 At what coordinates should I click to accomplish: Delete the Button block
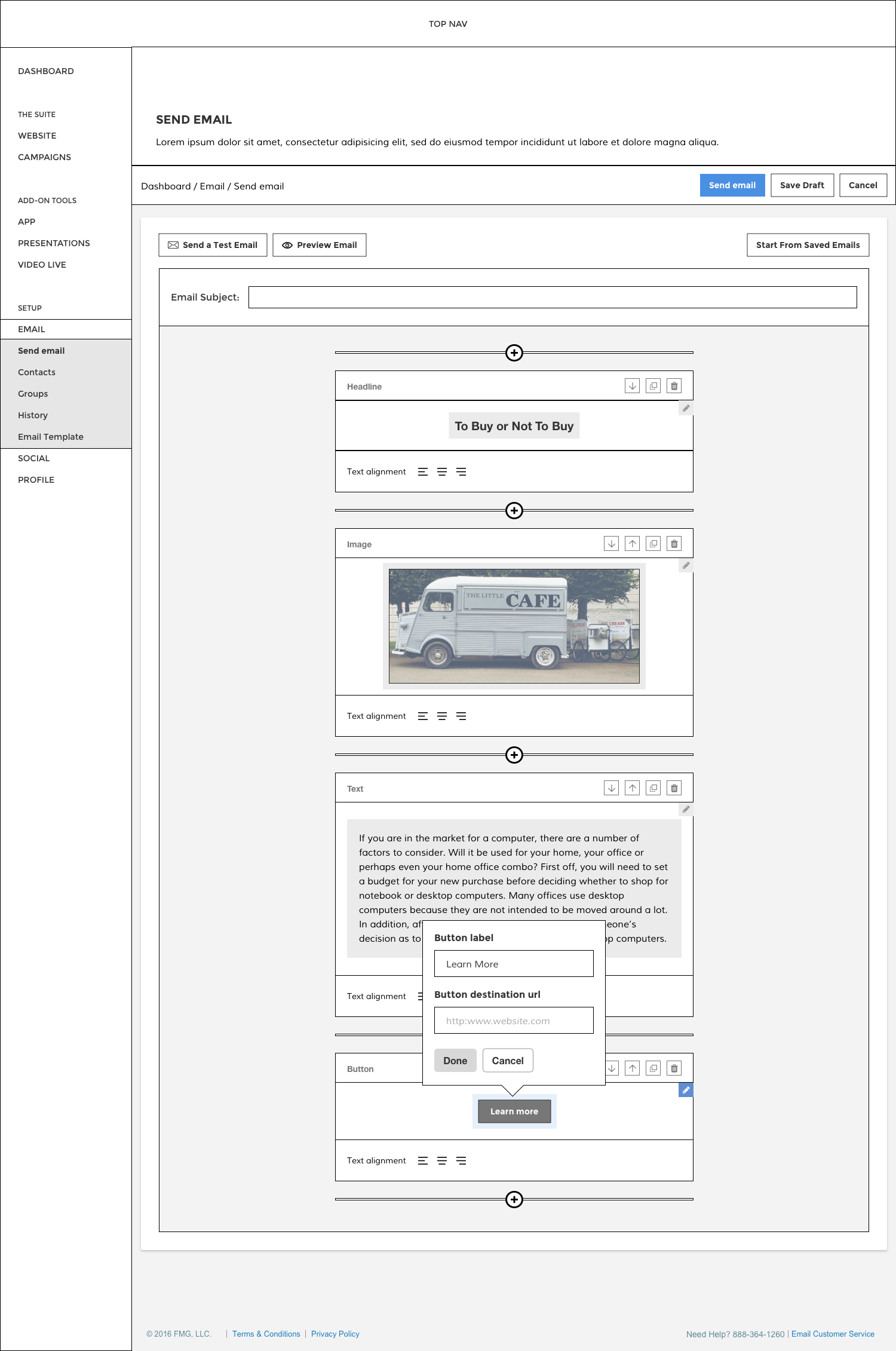(674, 1068)
